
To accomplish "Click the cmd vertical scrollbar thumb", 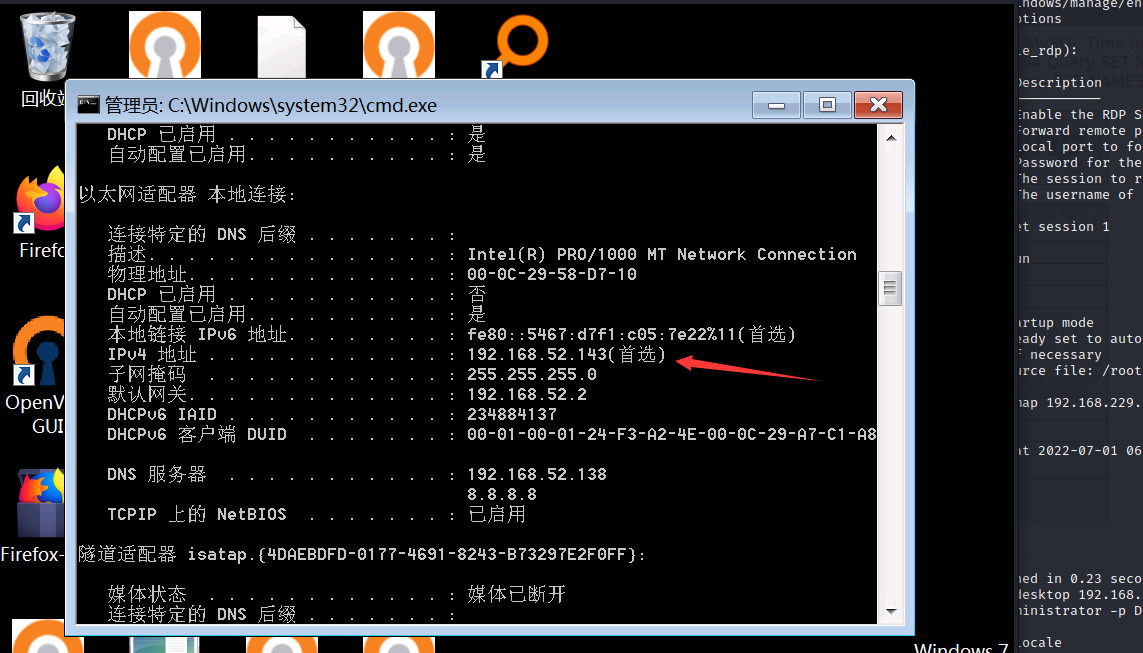I will (890, 290).
